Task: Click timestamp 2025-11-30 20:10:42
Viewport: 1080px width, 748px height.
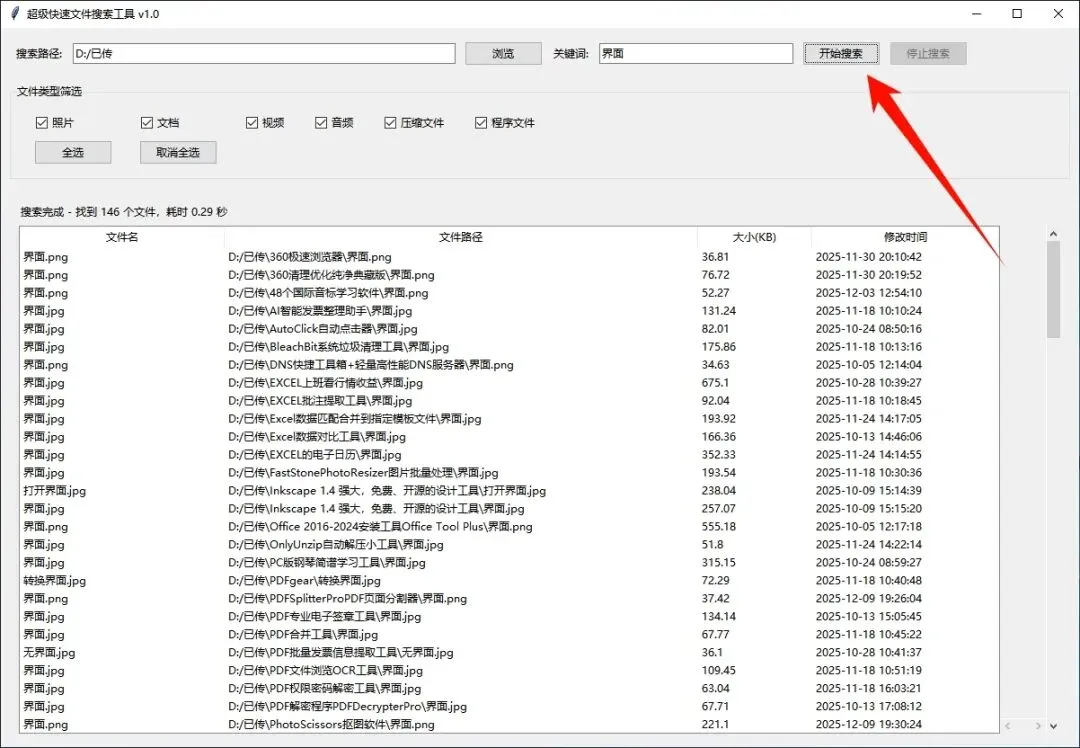Action: tap(869, 257)
